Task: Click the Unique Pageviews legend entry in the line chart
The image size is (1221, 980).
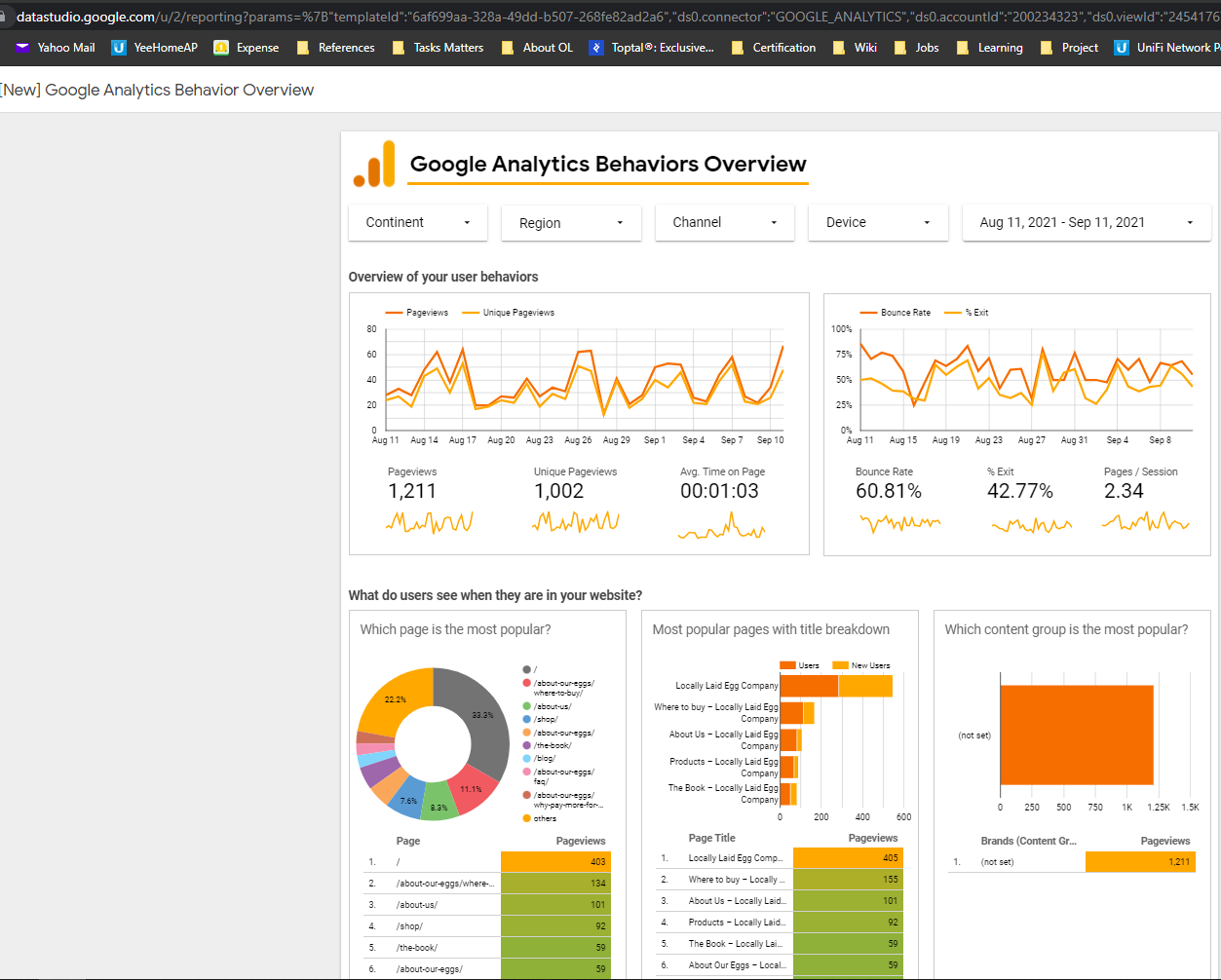Action: coord(508,313)
